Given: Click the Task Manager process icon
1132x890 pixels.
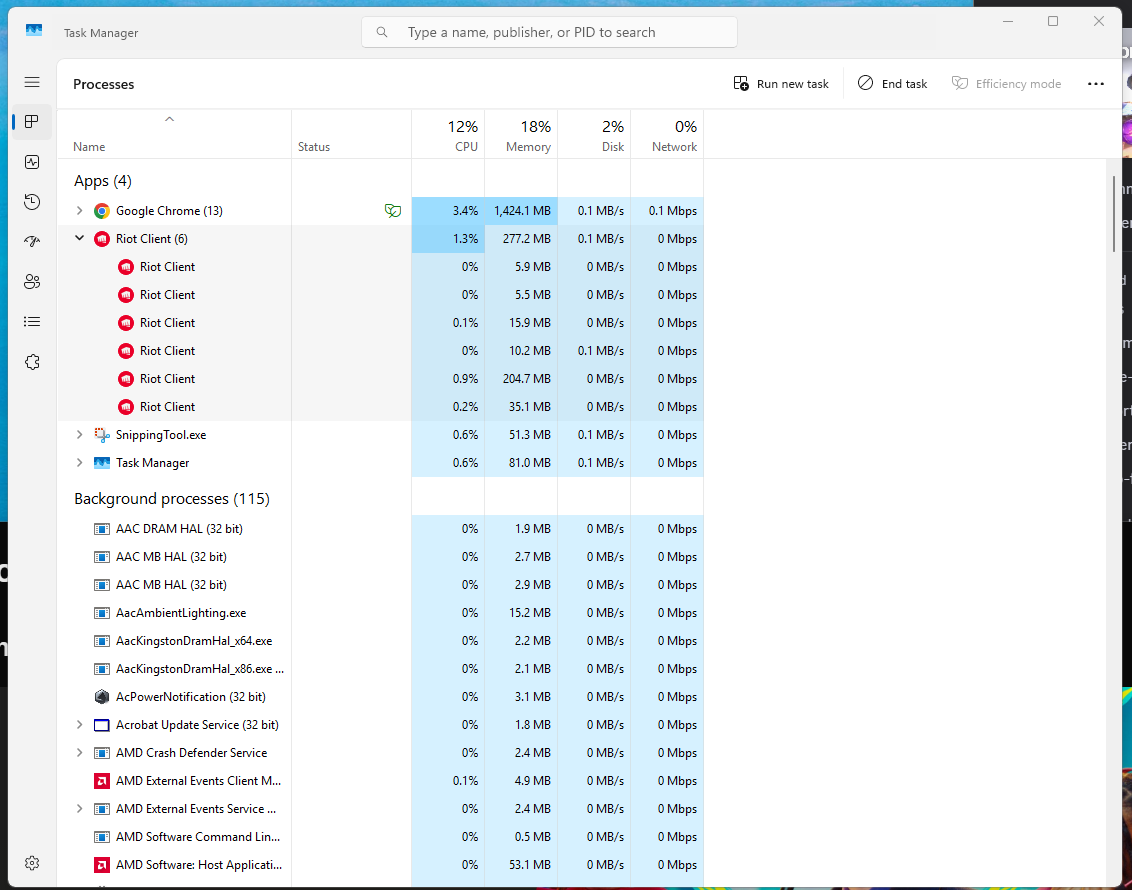Looking at the screenshot, I should tap(102, 463).
